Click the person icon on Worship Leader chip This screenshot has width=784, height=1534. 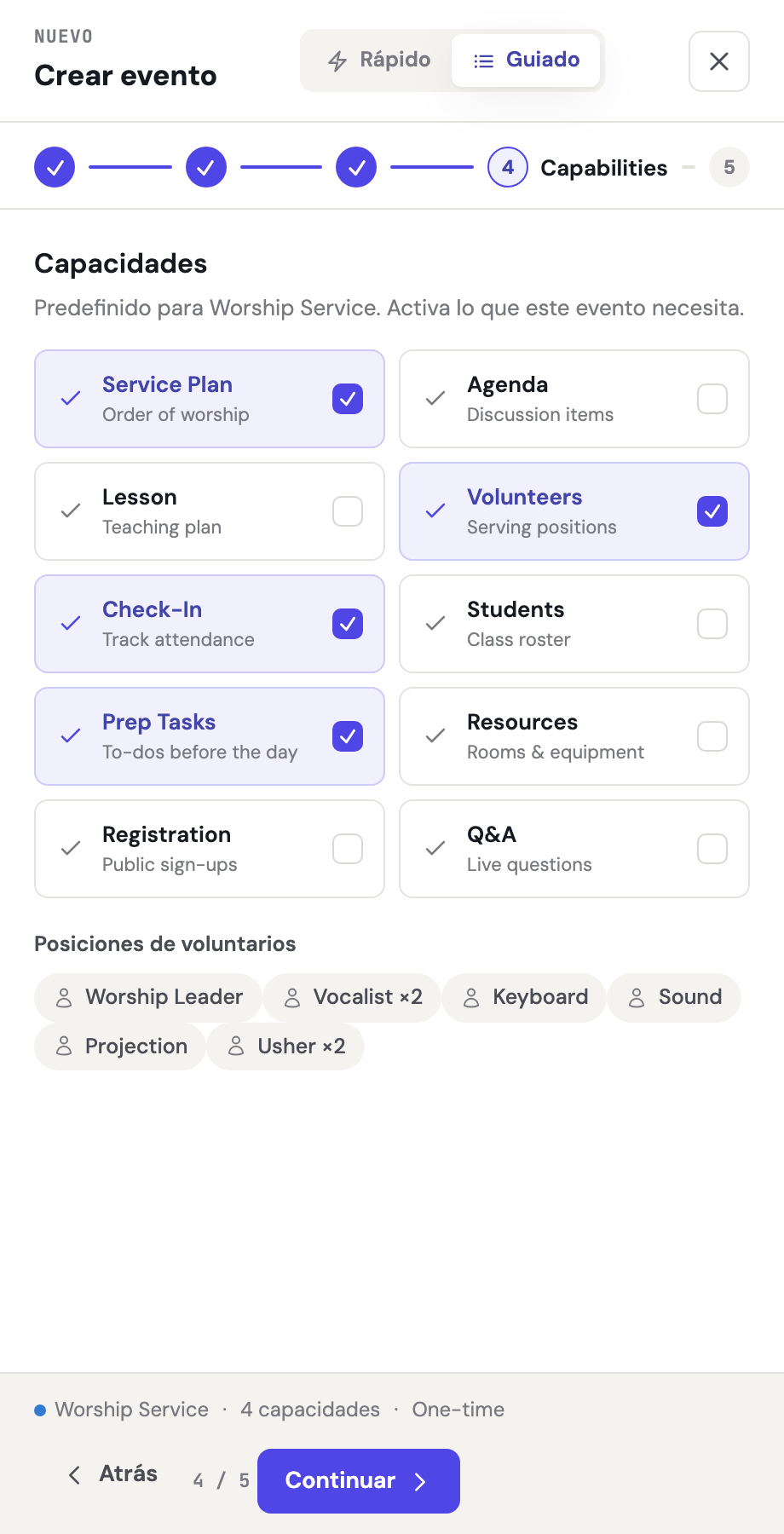pos(64,998)
